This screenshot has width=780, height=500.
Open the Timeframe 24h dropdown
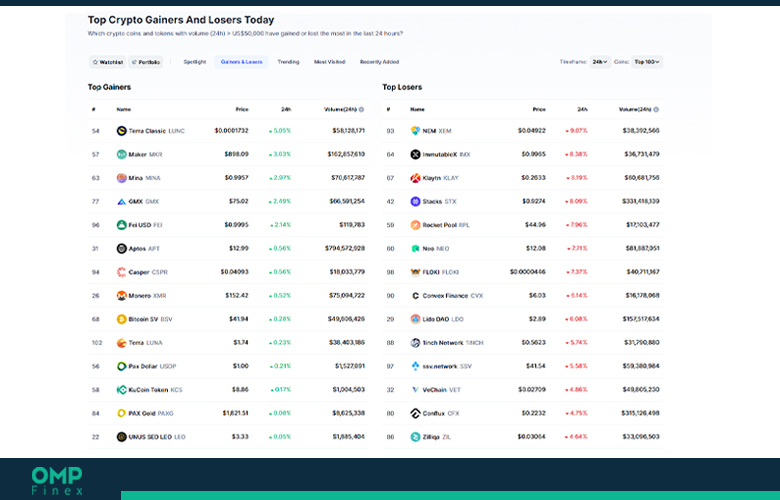click(x=600, y=62)
